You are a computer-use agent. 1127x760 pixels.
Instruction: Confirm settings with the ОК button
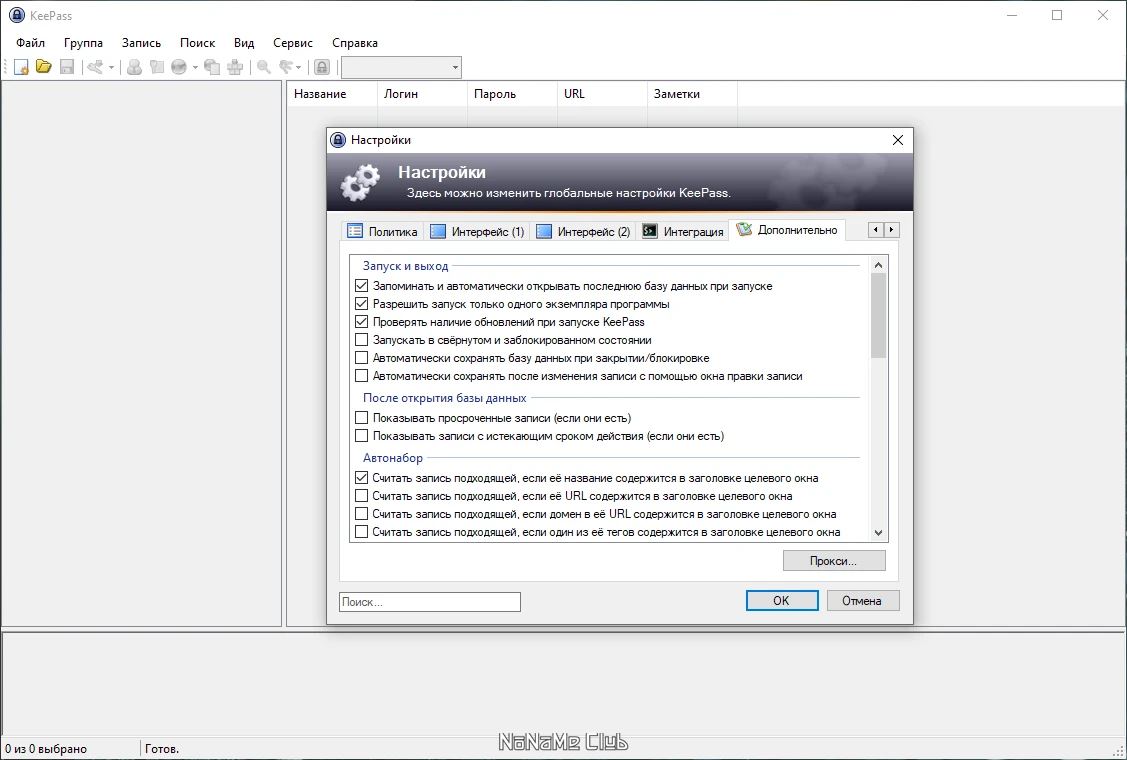pos(781,600)
